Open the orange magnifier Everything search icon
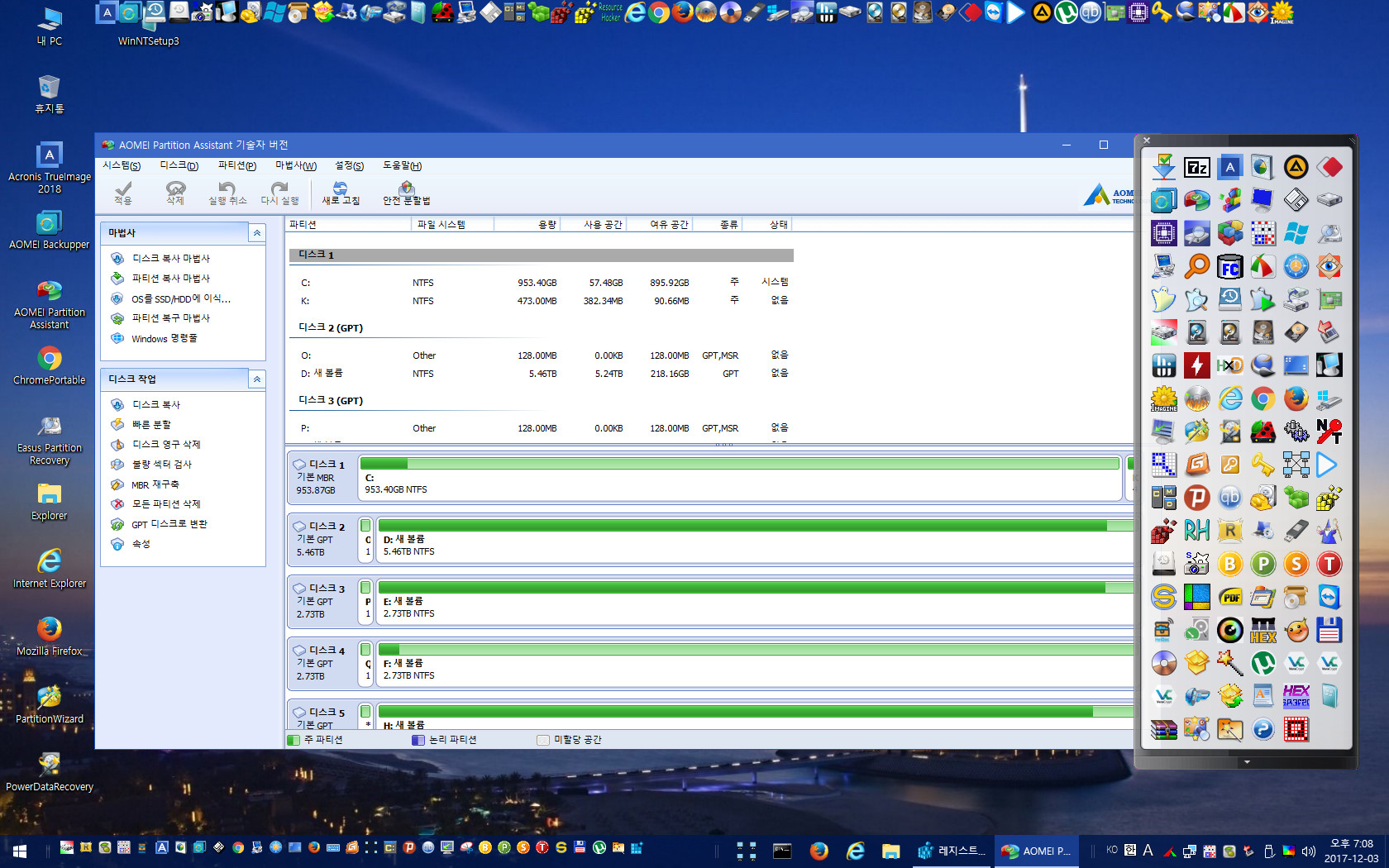Image resolution: width=1389 pixels, height=868 pixels. (1196, 267)
